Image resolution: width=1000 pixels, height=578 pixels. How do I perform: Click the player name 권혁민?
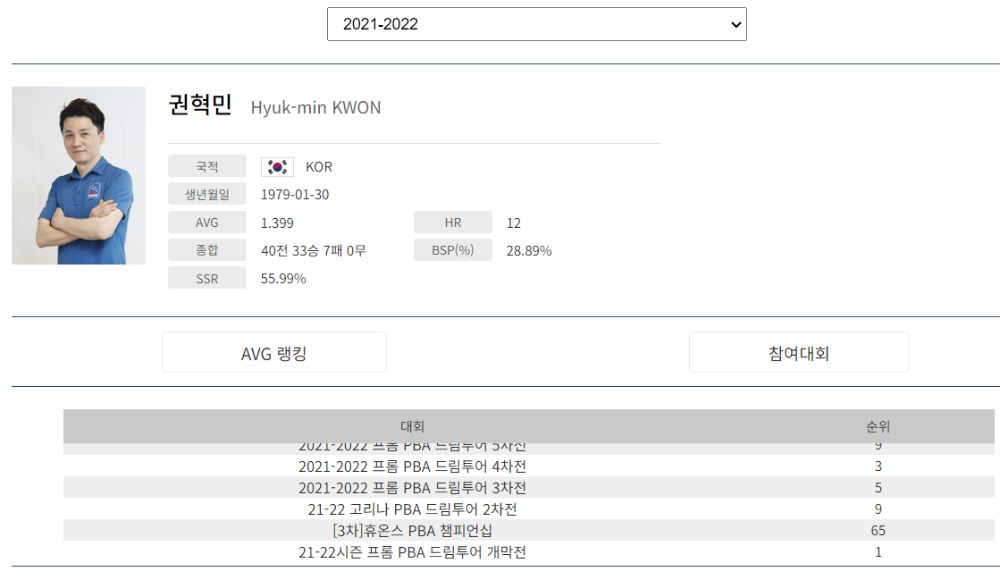200,104
